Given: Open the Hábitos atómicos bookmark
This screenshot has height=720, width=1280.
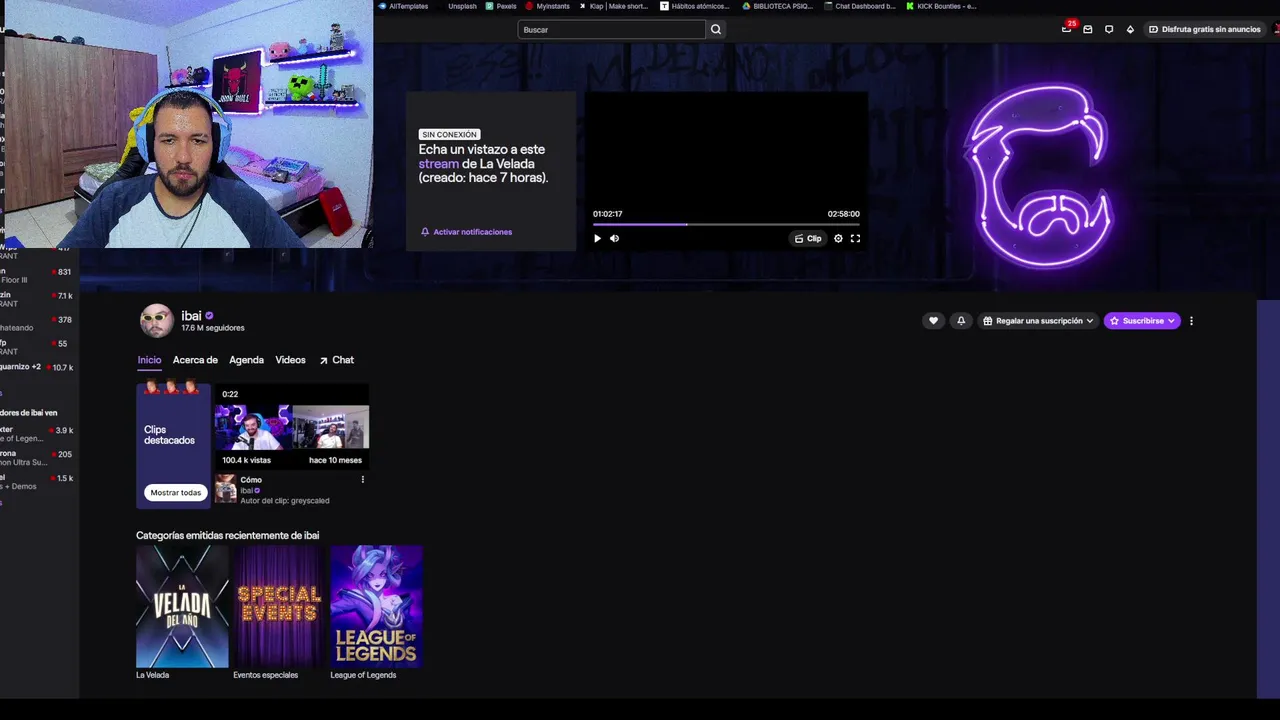Looking at the screenshot, I should [695, 6].
